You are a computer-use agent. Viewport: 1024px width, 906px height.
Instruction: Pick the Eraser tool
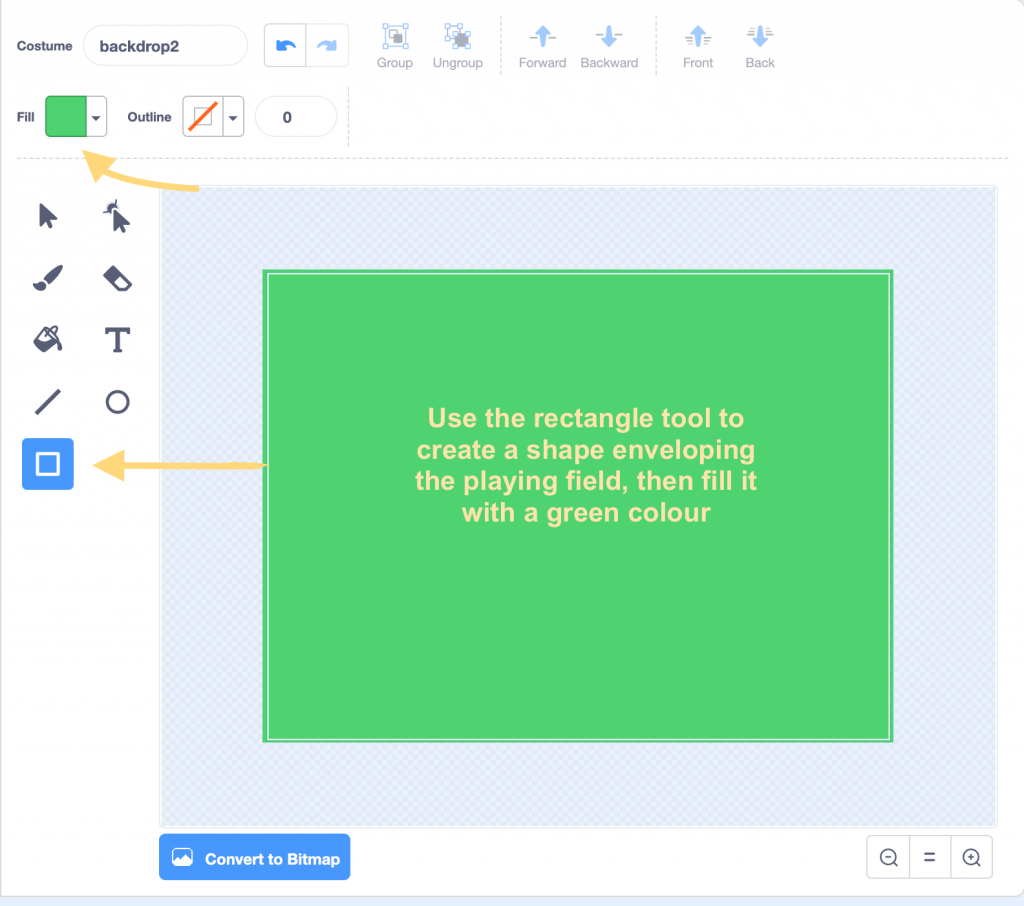pyautogui.click(x=118, y=278)
